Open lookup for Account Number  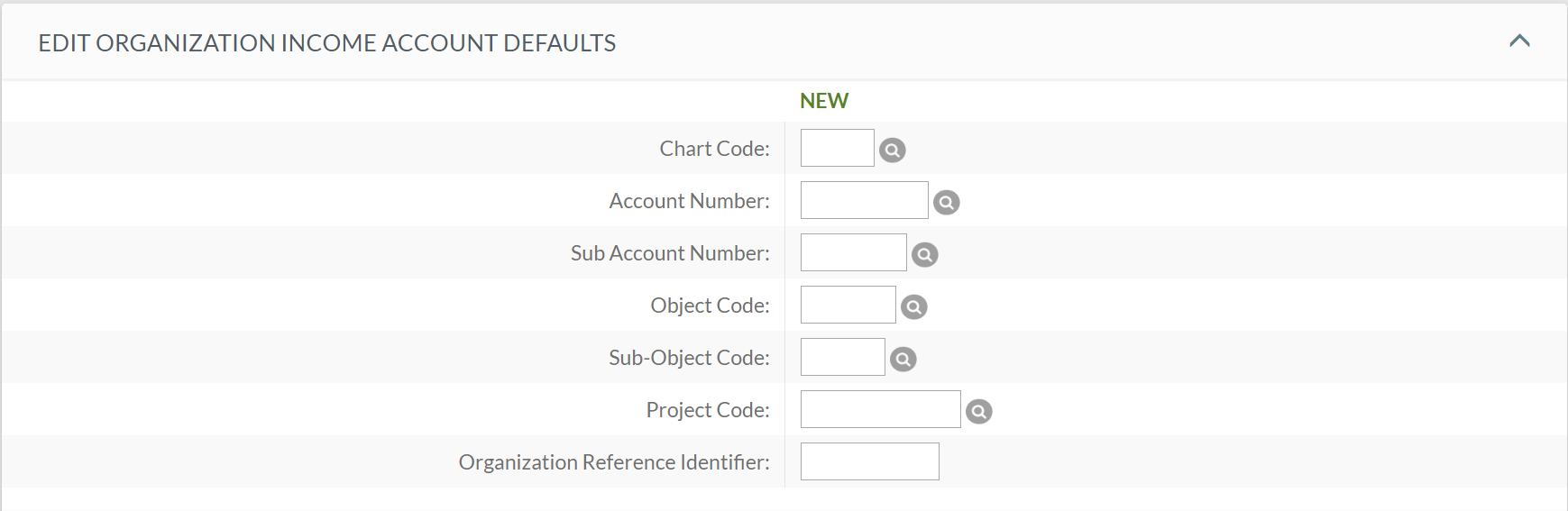947,203
